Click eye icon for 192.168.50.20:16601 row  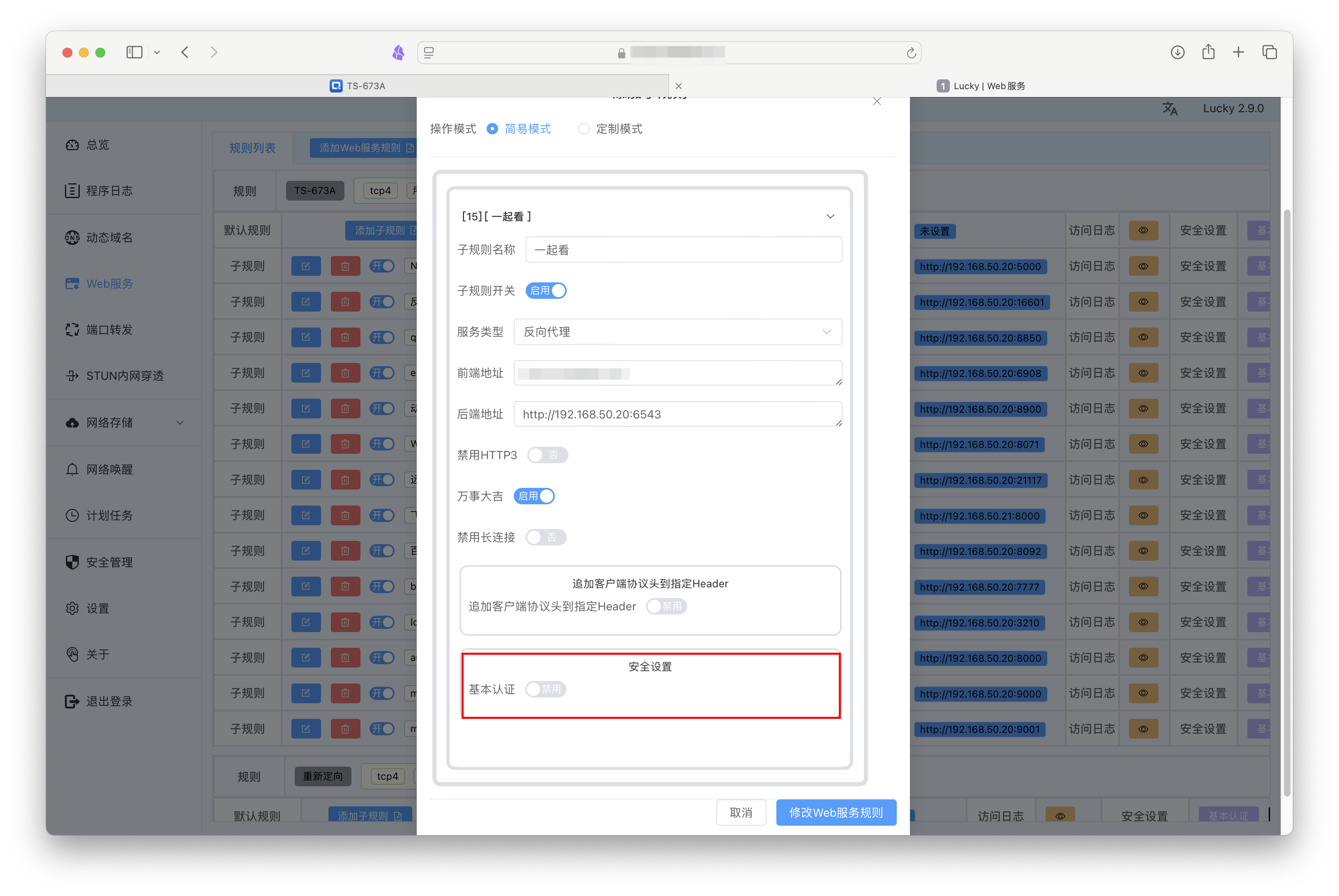tap(1143, 302)
